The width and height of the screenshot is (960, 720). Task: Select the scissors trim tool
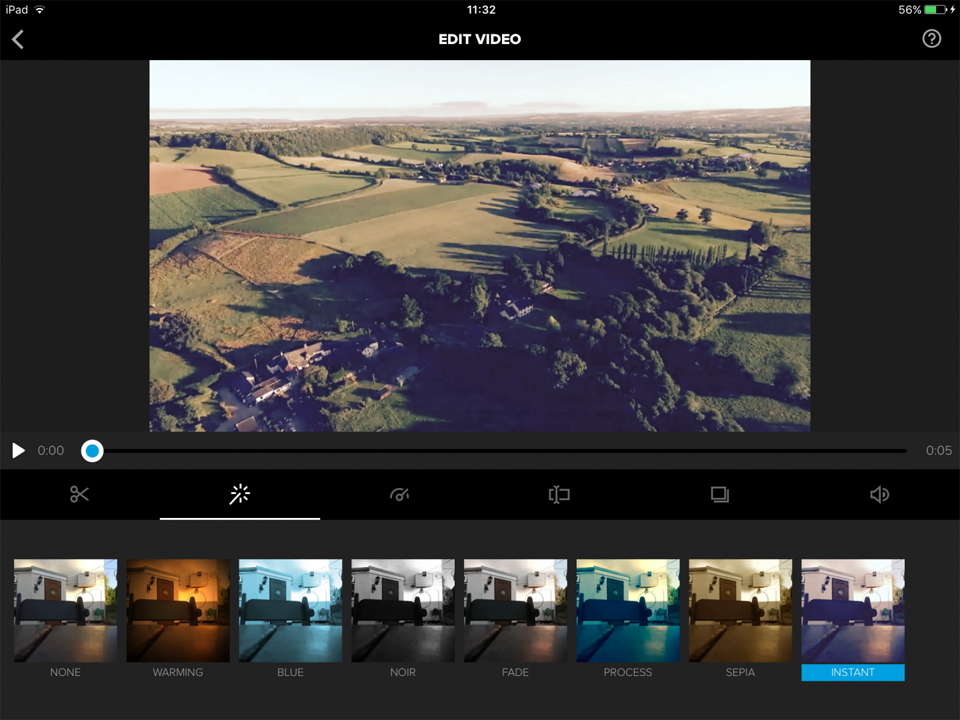[80, 494]
